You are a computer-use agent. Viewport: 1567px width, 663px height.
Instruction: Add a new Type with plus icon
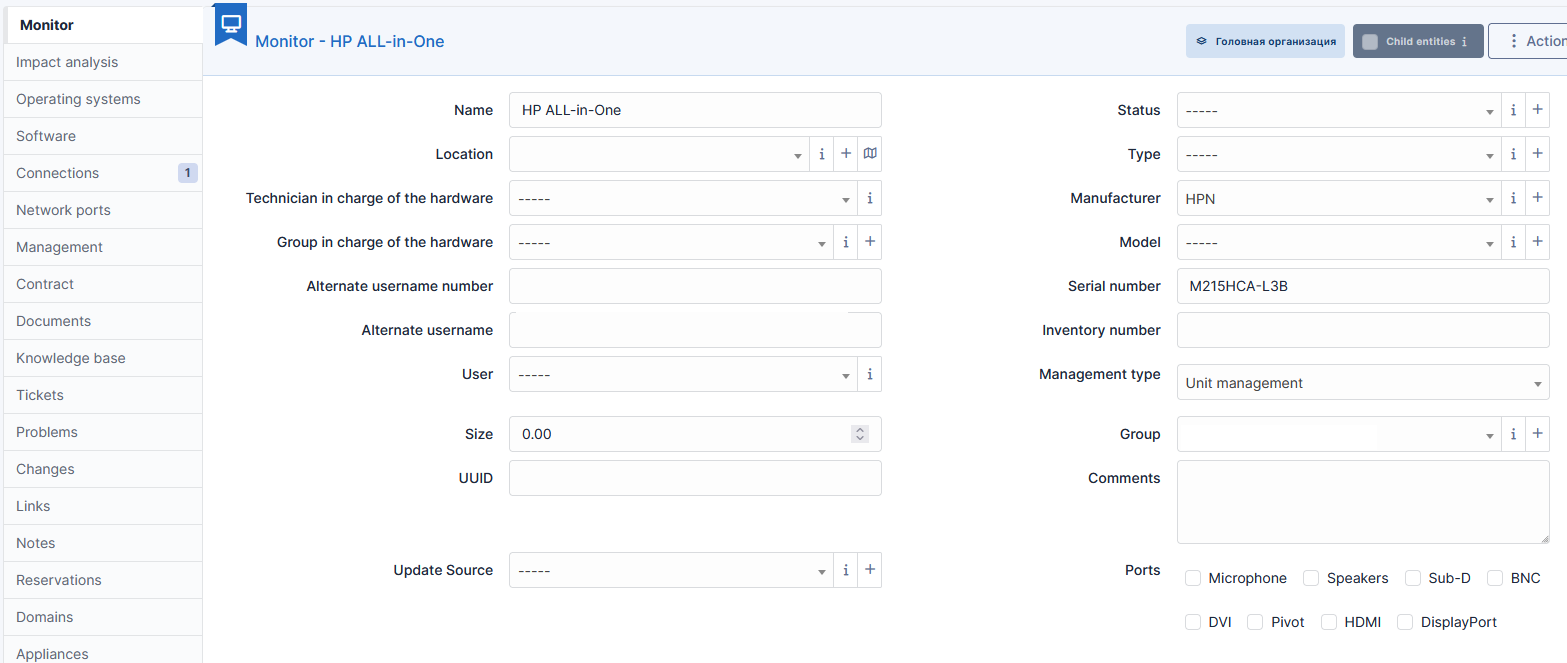[x=1538, y=154]
